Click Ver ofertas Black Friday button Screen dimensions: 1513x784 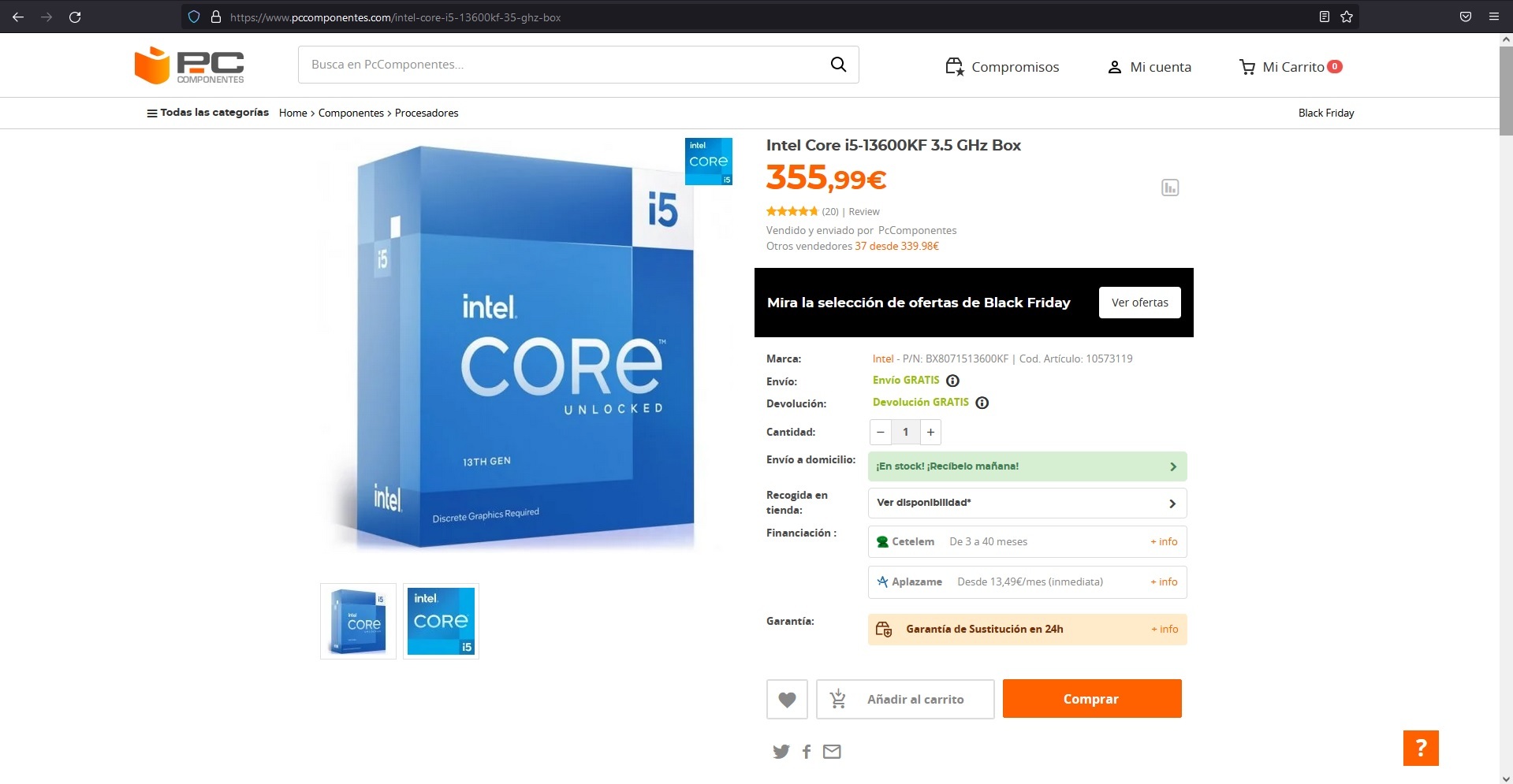[x=1140, y=303]
